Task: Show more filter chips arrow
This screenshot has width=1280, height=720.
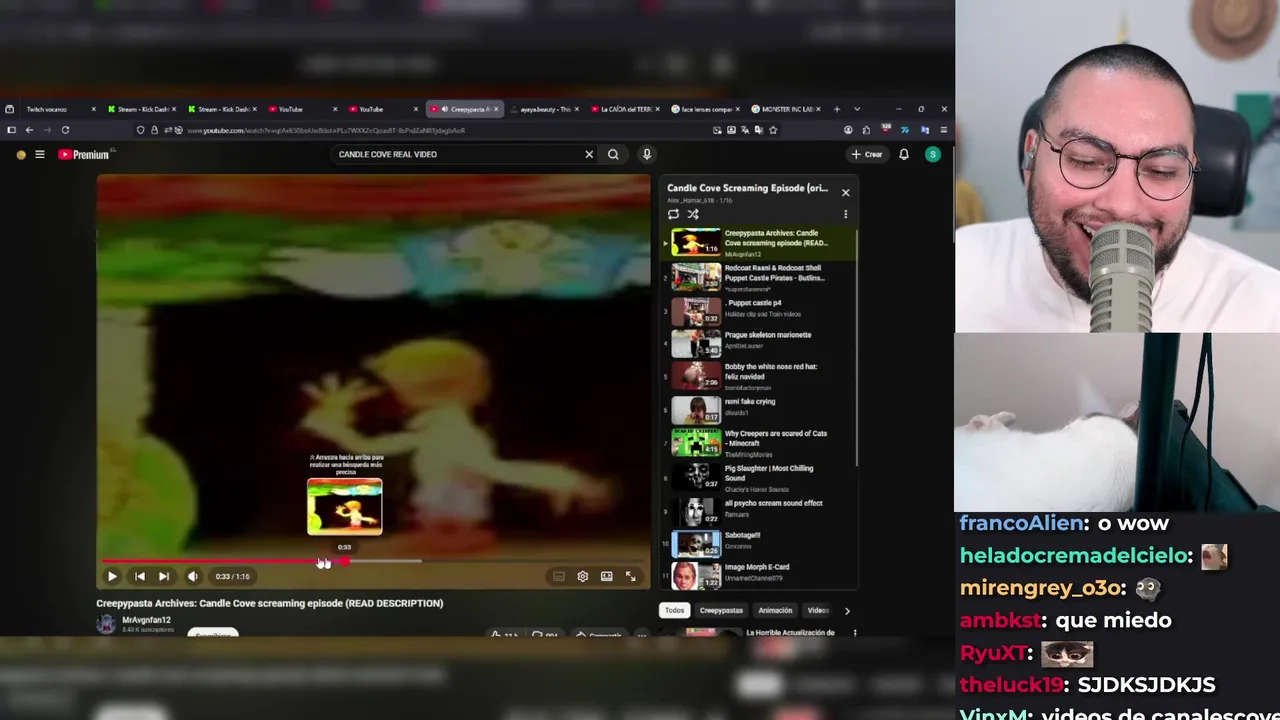Action: (x=847, y=610)
